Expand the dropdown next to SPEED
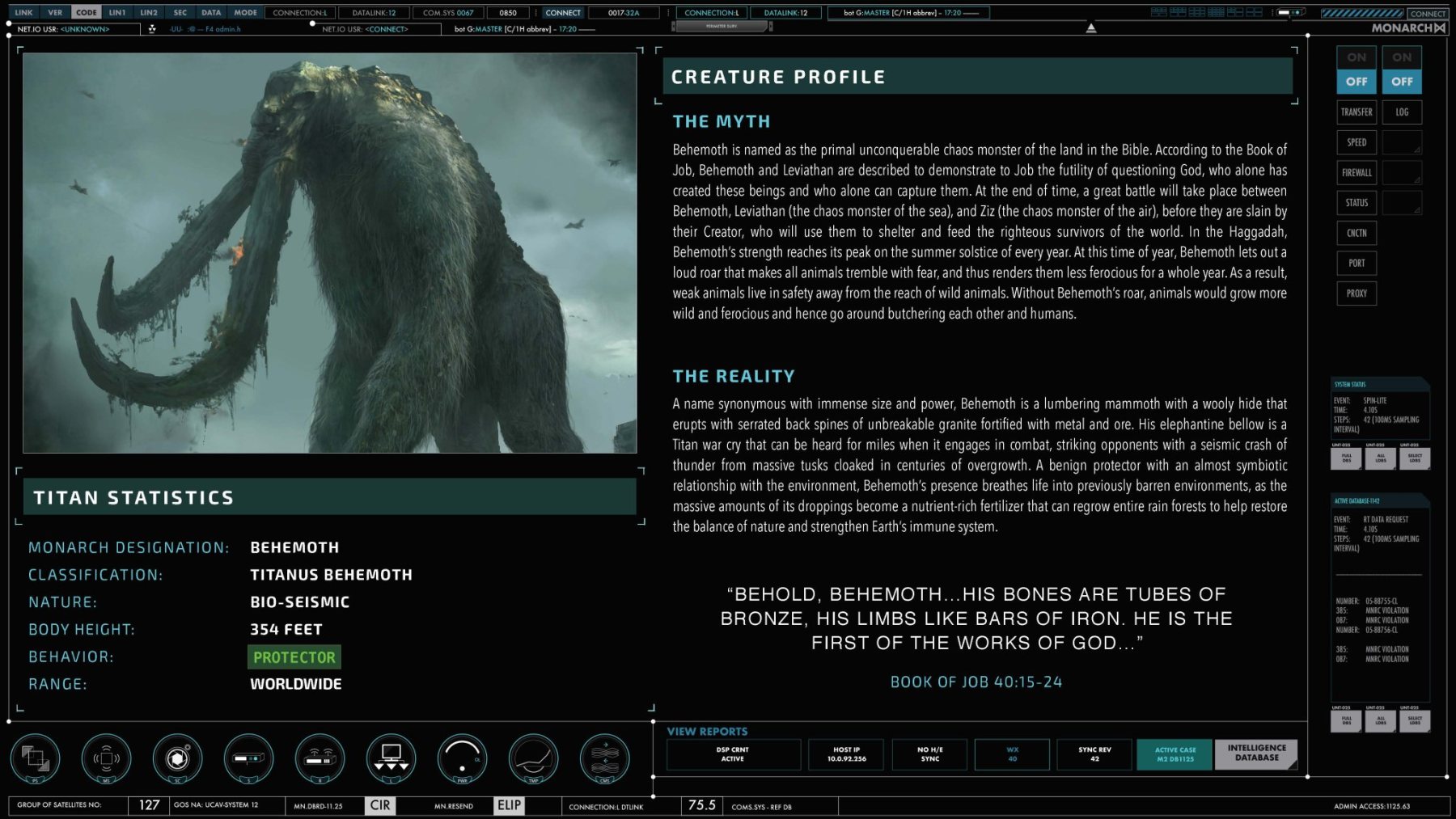The image size is (1456, 819). (1402, 142)
